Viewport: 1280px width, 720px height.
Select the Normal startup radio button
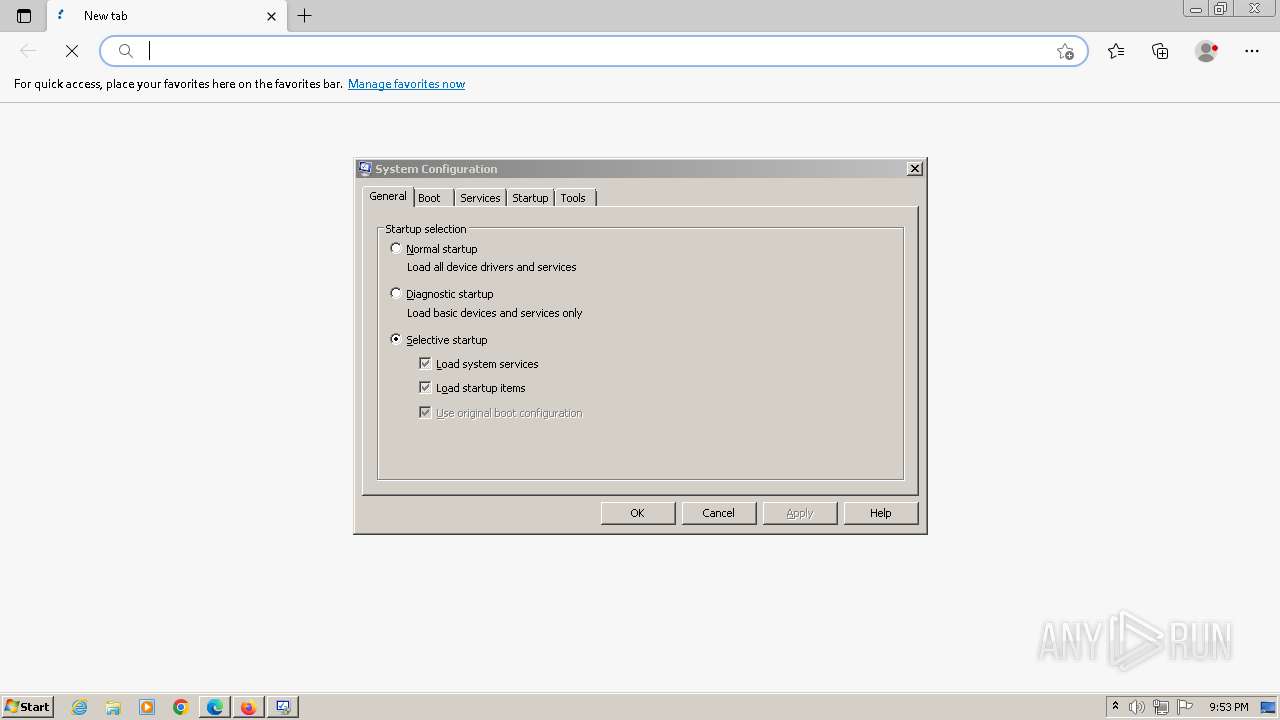pyautogui.click(x=396, y=248)
